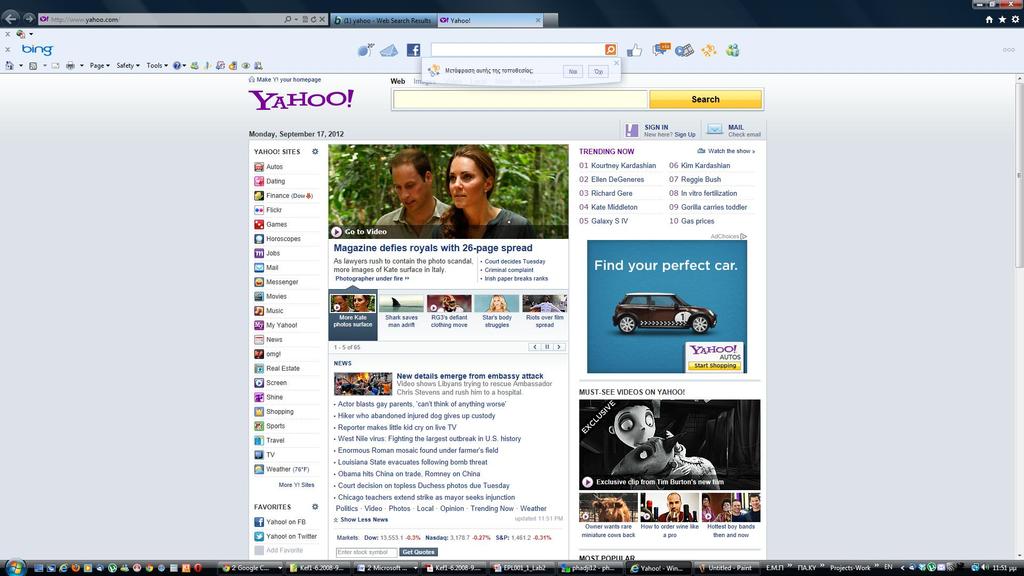Click the translator icon on Bing bar

point(709,50)
